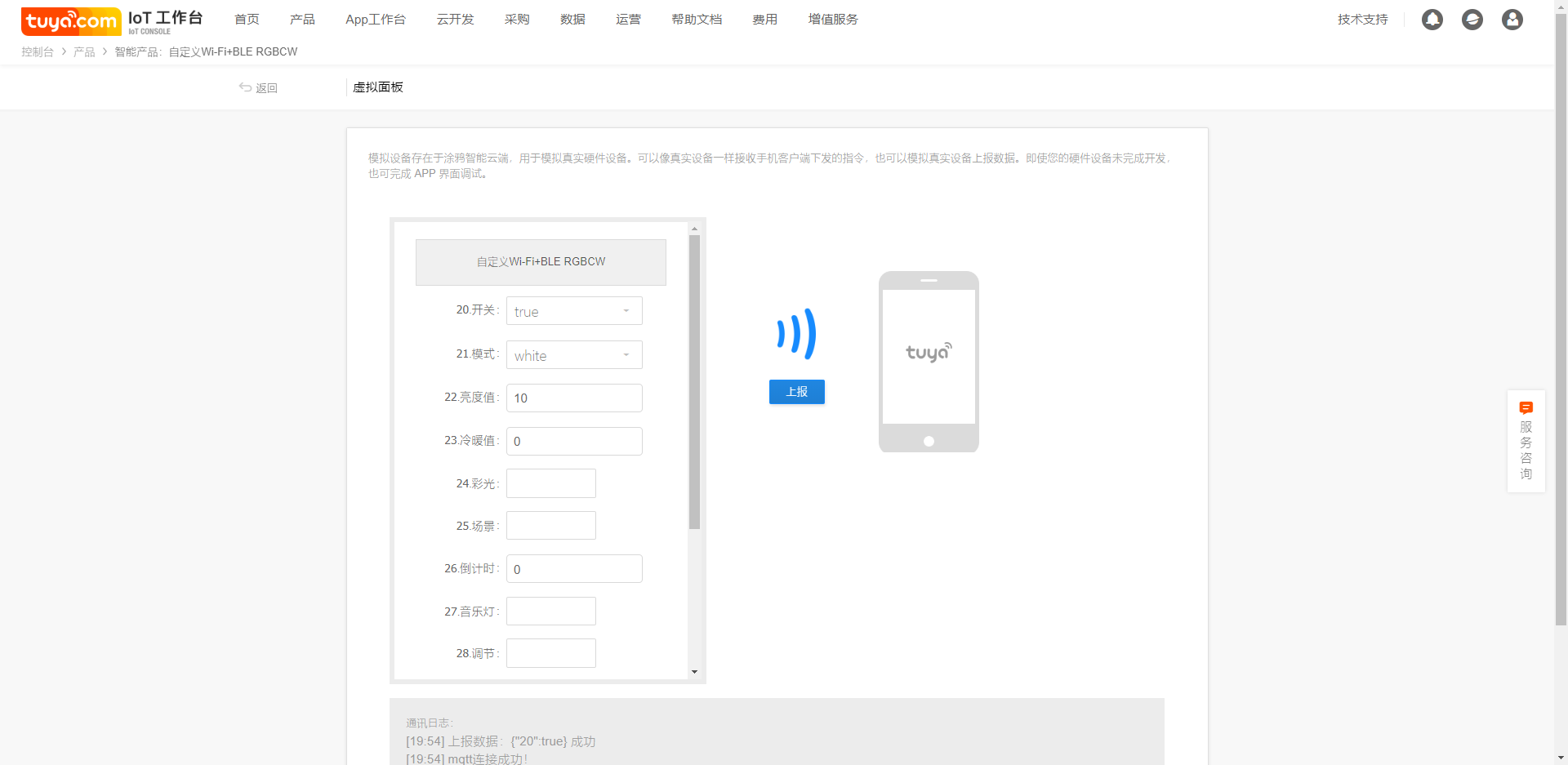
Task: Click the 26.倒计时 input field
Action: 574,569
